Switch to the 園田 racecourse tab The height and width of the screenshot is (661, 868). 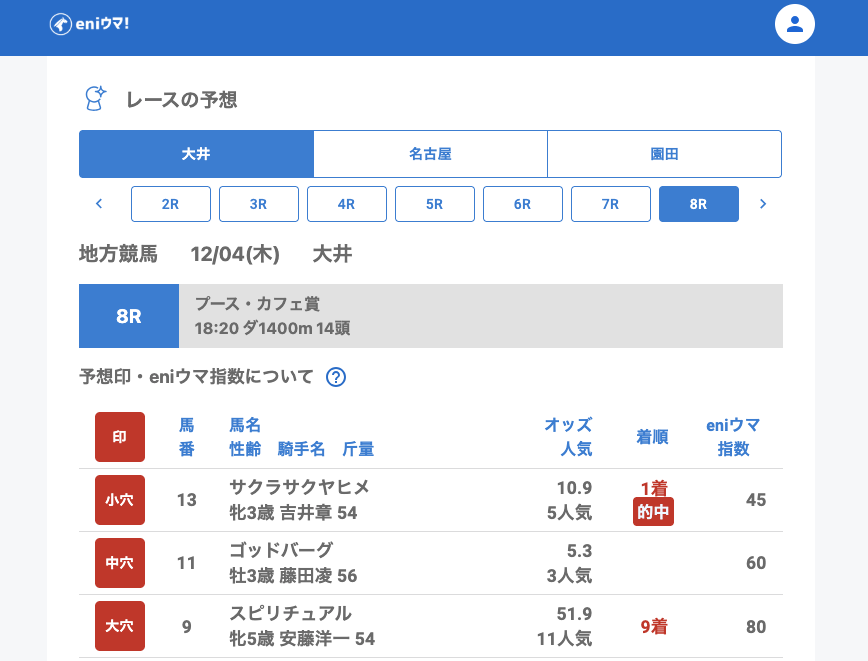(x=664, y=154)
